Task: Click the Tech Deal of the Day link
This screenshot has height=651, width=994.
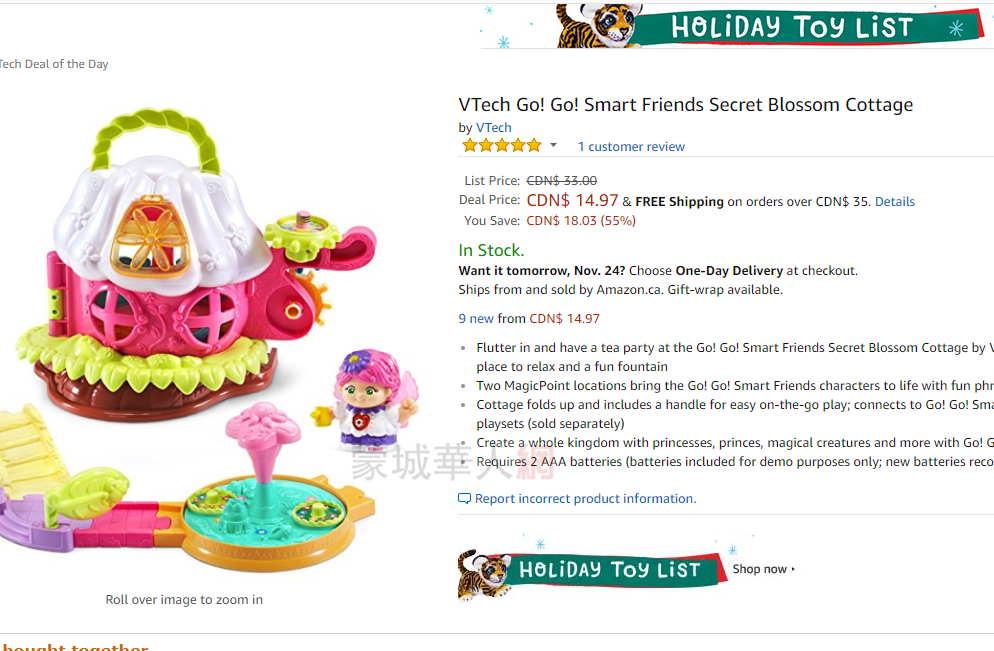Action: [54, 64]
